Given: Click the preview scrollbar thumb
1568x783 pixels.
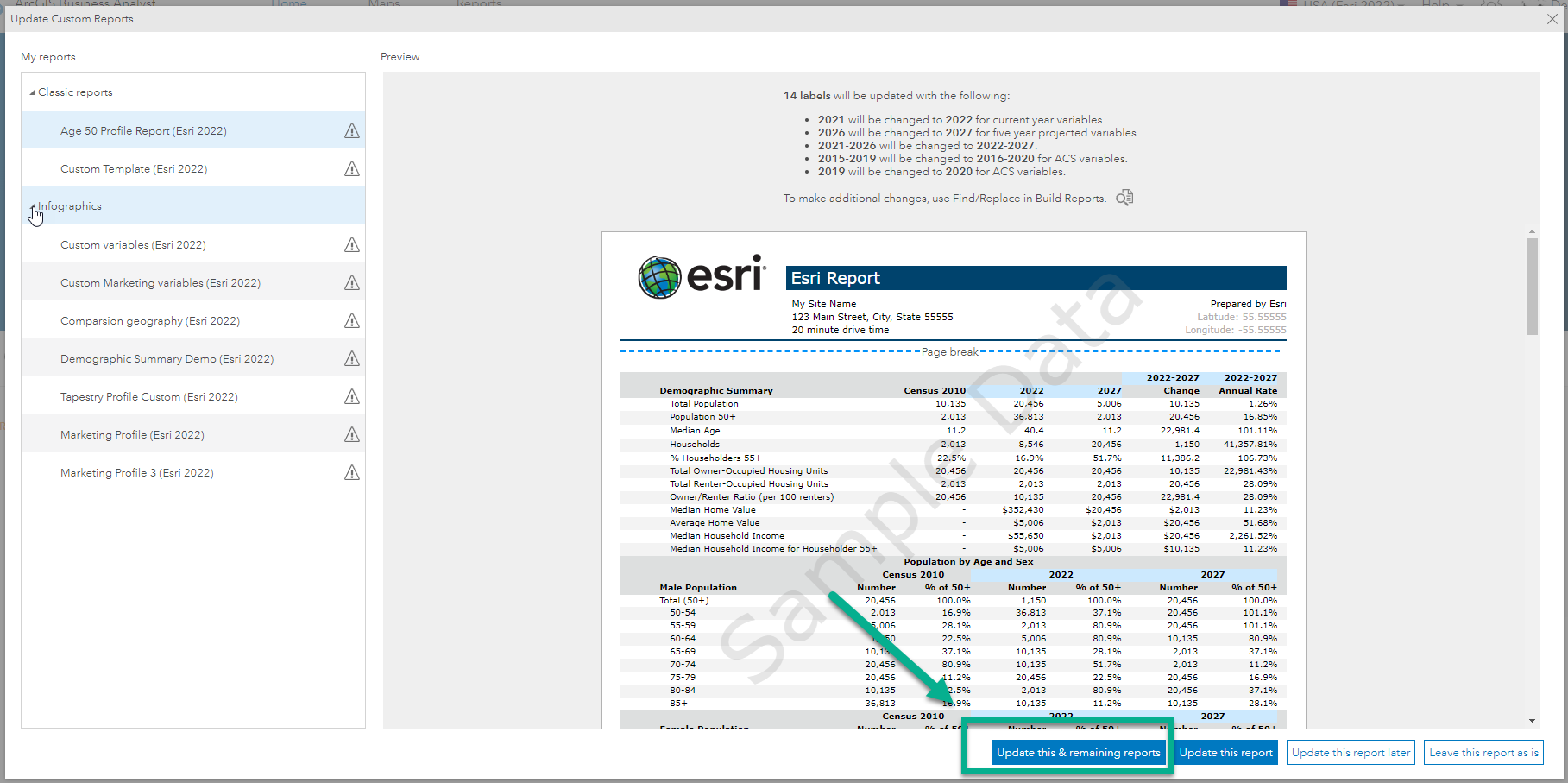Looking at the screenshot, I should click(1532, 287).
